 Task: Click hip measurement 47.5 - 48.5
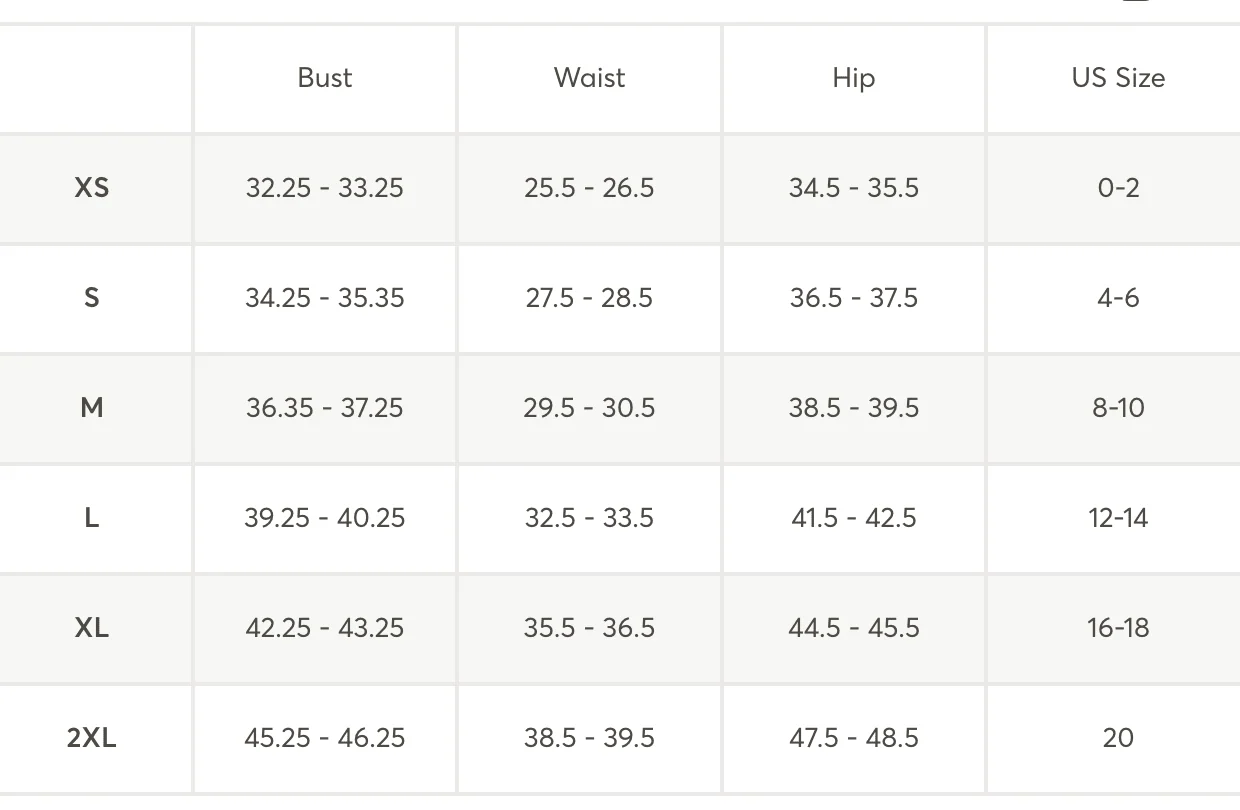[853, 738]
